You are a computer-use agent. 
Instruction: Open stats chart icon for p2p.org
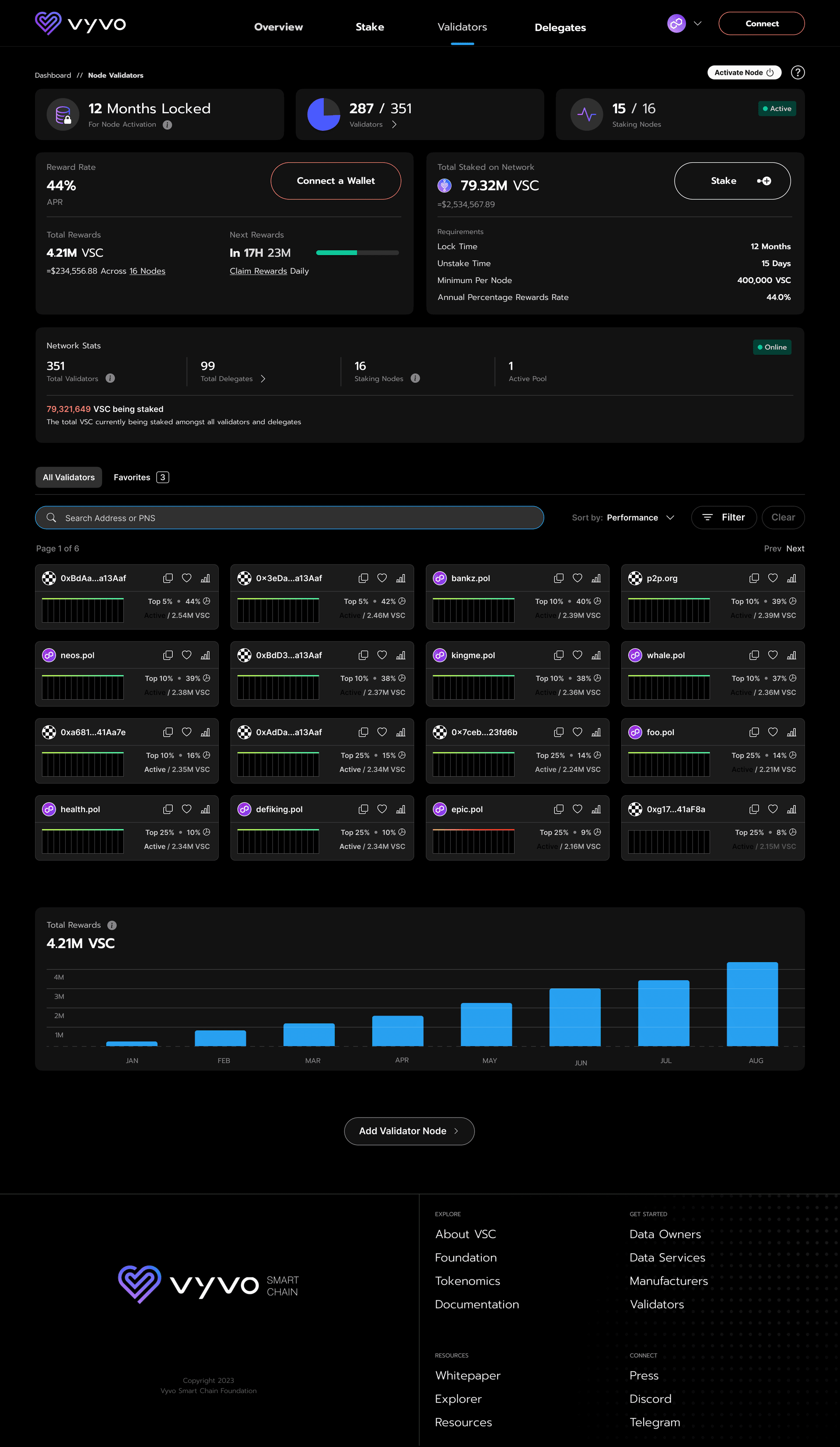[791, 578]
